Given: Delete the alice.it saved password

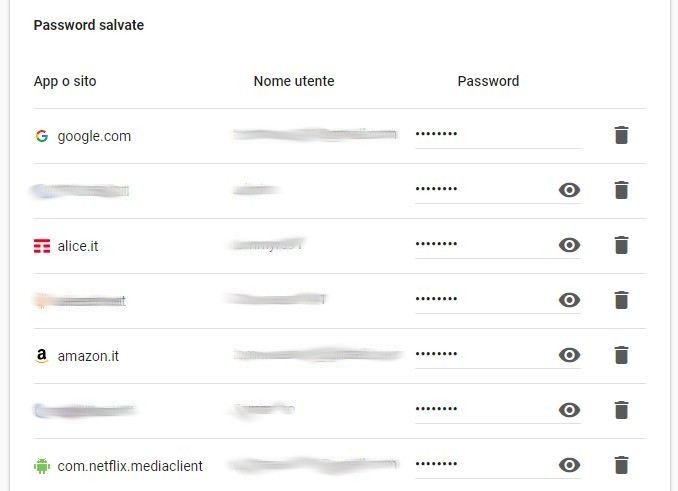Looking at the screenshot, I should [621, 245].
